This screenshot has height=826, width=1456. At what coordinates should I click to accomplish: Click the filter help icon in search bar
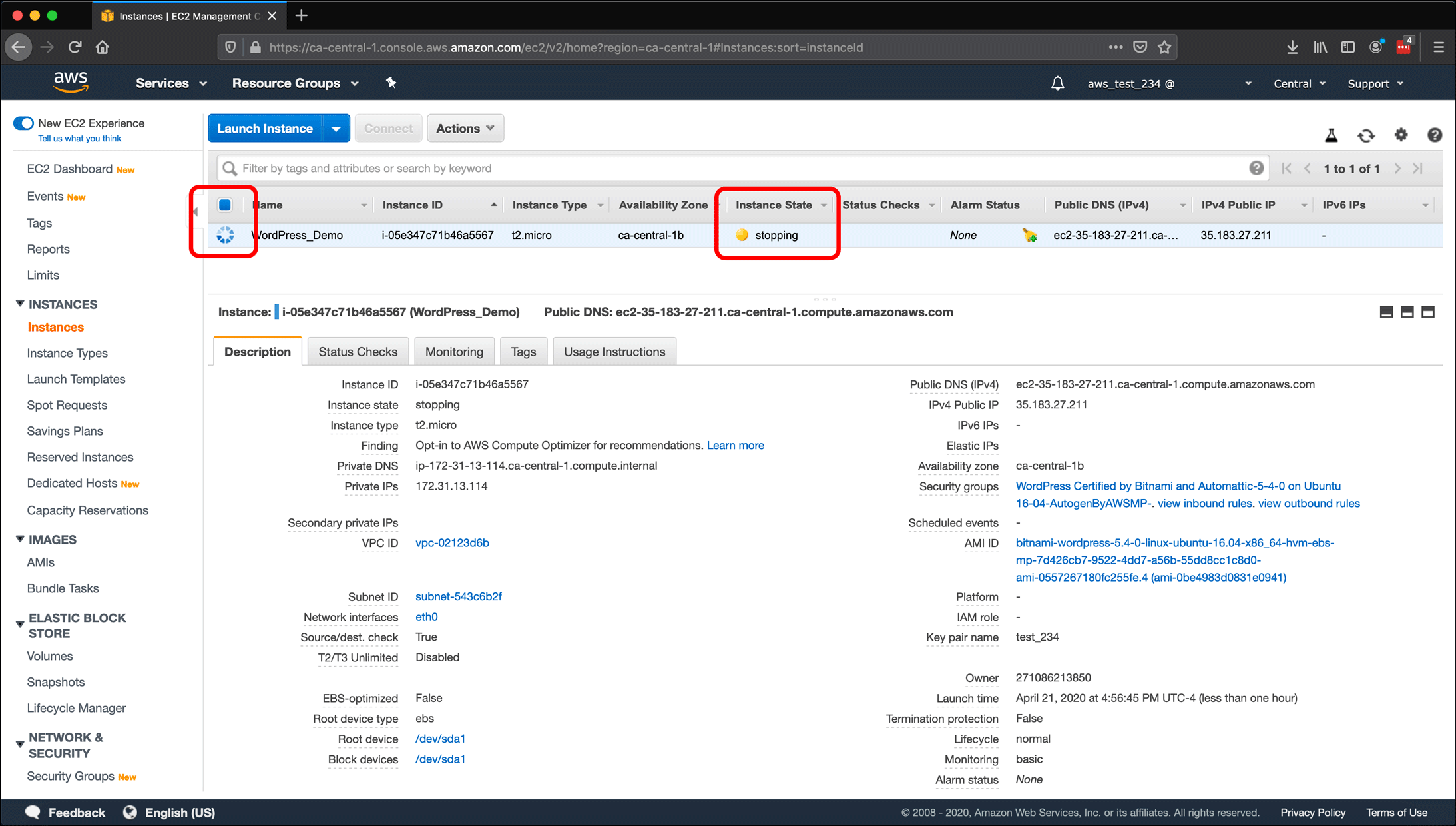coord(1256,168)
